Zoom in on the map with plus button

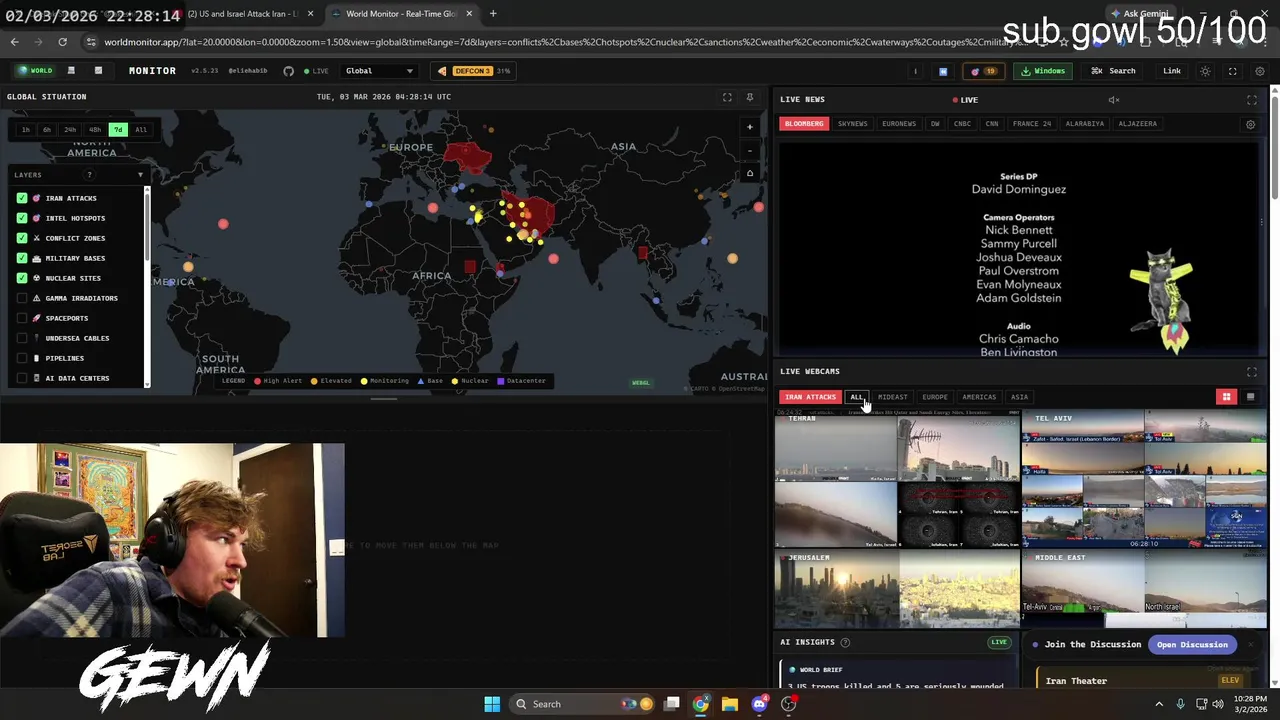(x=750, y=127)
